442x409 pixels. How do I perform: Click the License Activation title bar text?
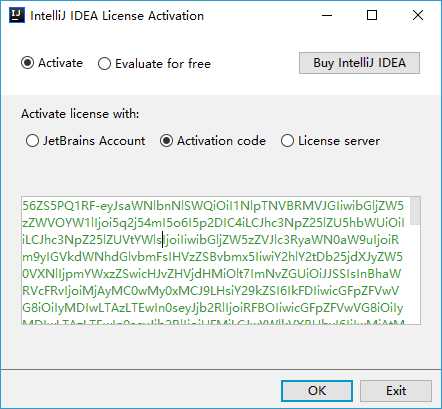(x=117, y=16)
